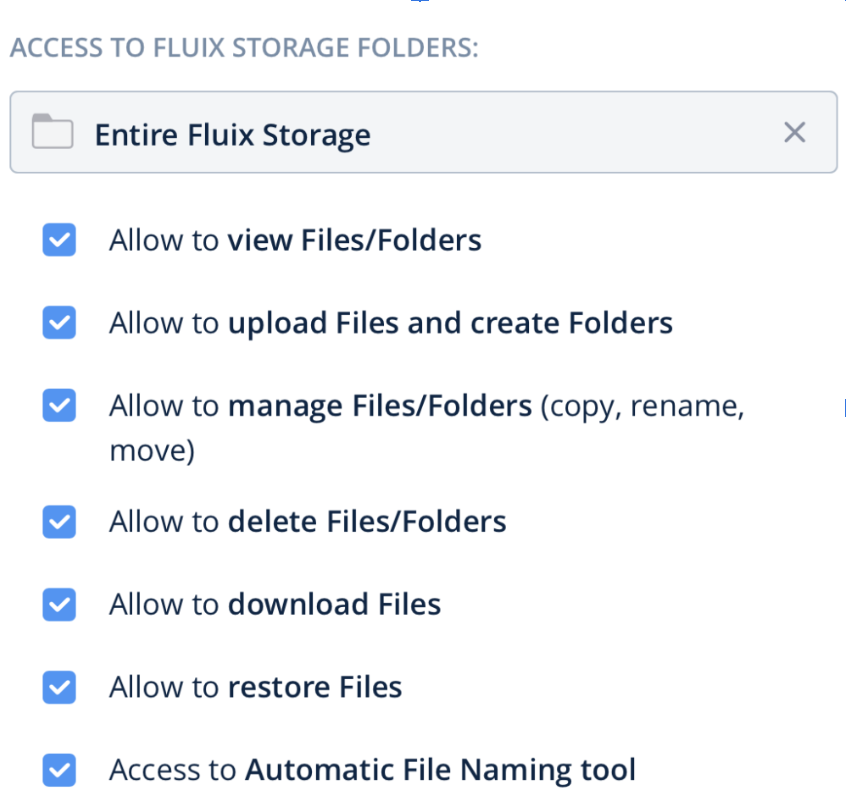Click the 'Allow to view Files/Folders' label text
The height and width of the screenshot is (812, 846).
(x=295, y=240)
